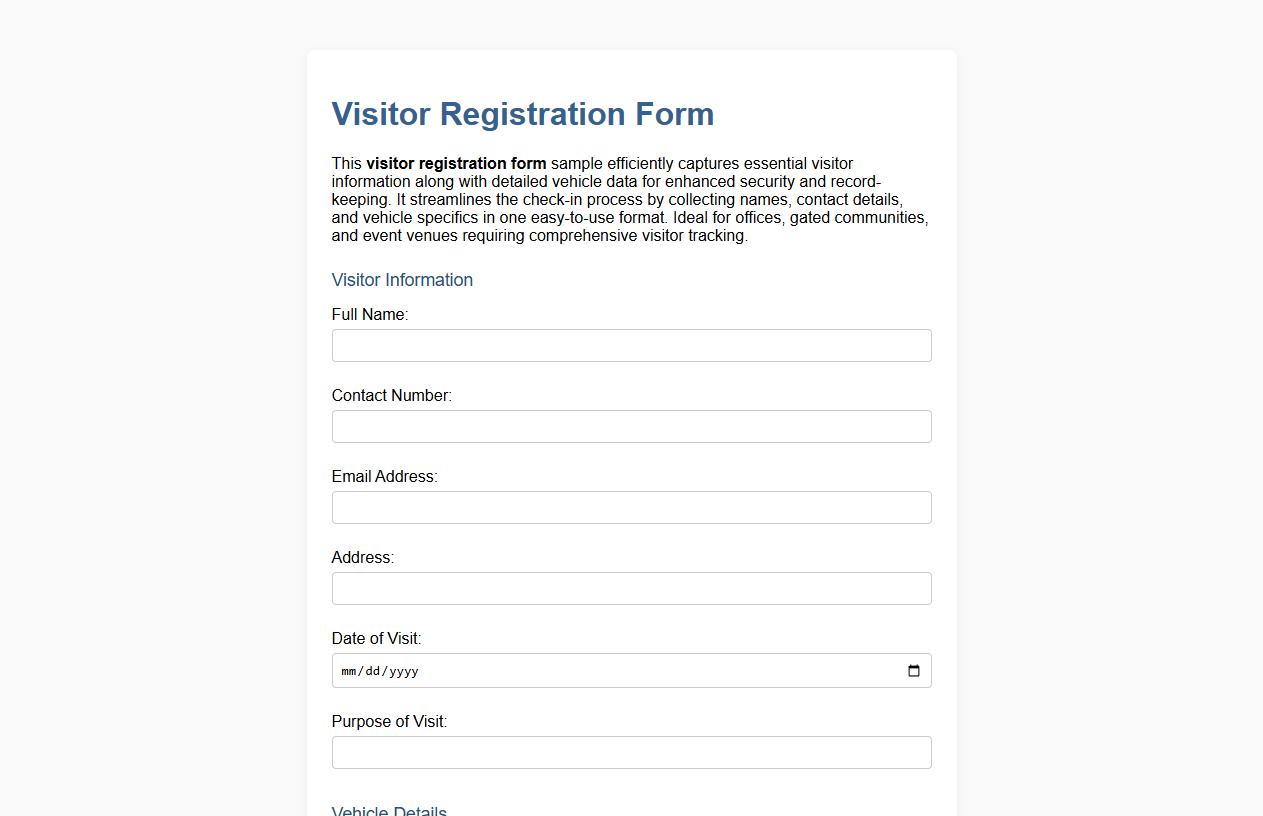Click the mm/dd/yyyy date input
This screenshot has height=816, width=1263.
click(x=600, y=671)
